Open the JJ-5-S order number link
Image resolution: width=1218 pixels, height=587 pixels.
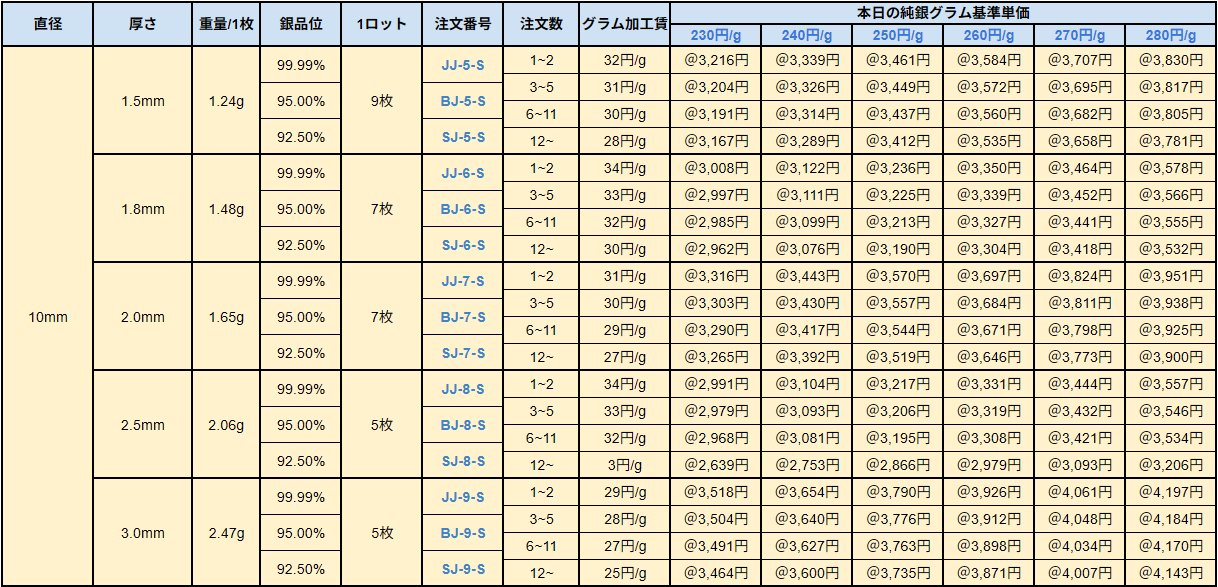tap(463, 65)
